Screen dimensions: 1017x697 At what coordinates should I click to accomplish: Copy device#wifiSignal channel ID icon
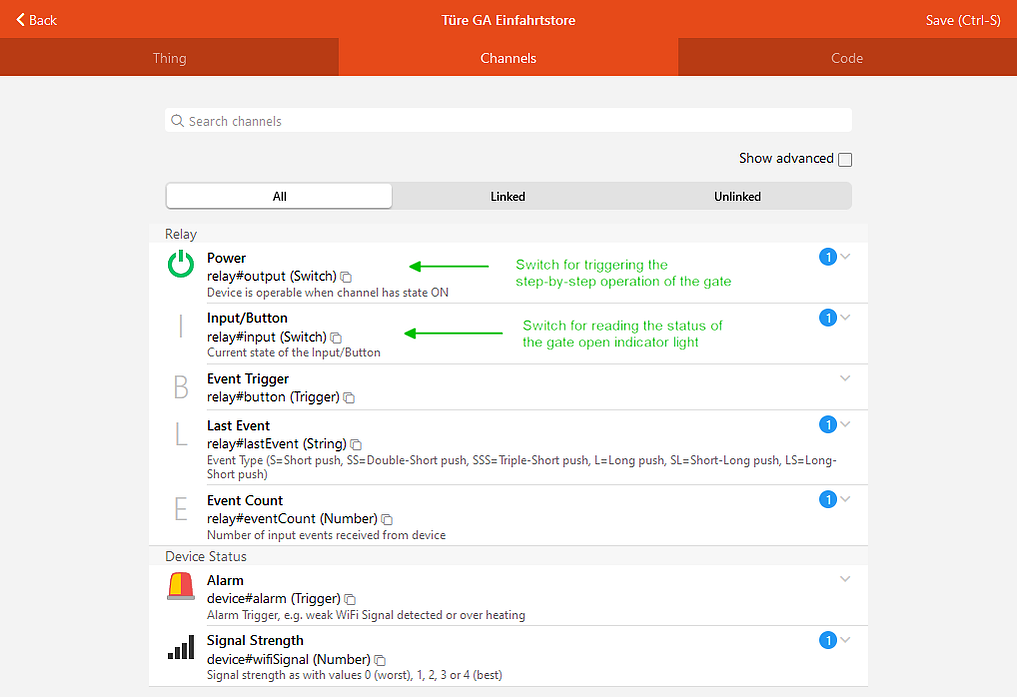(380, 660)
